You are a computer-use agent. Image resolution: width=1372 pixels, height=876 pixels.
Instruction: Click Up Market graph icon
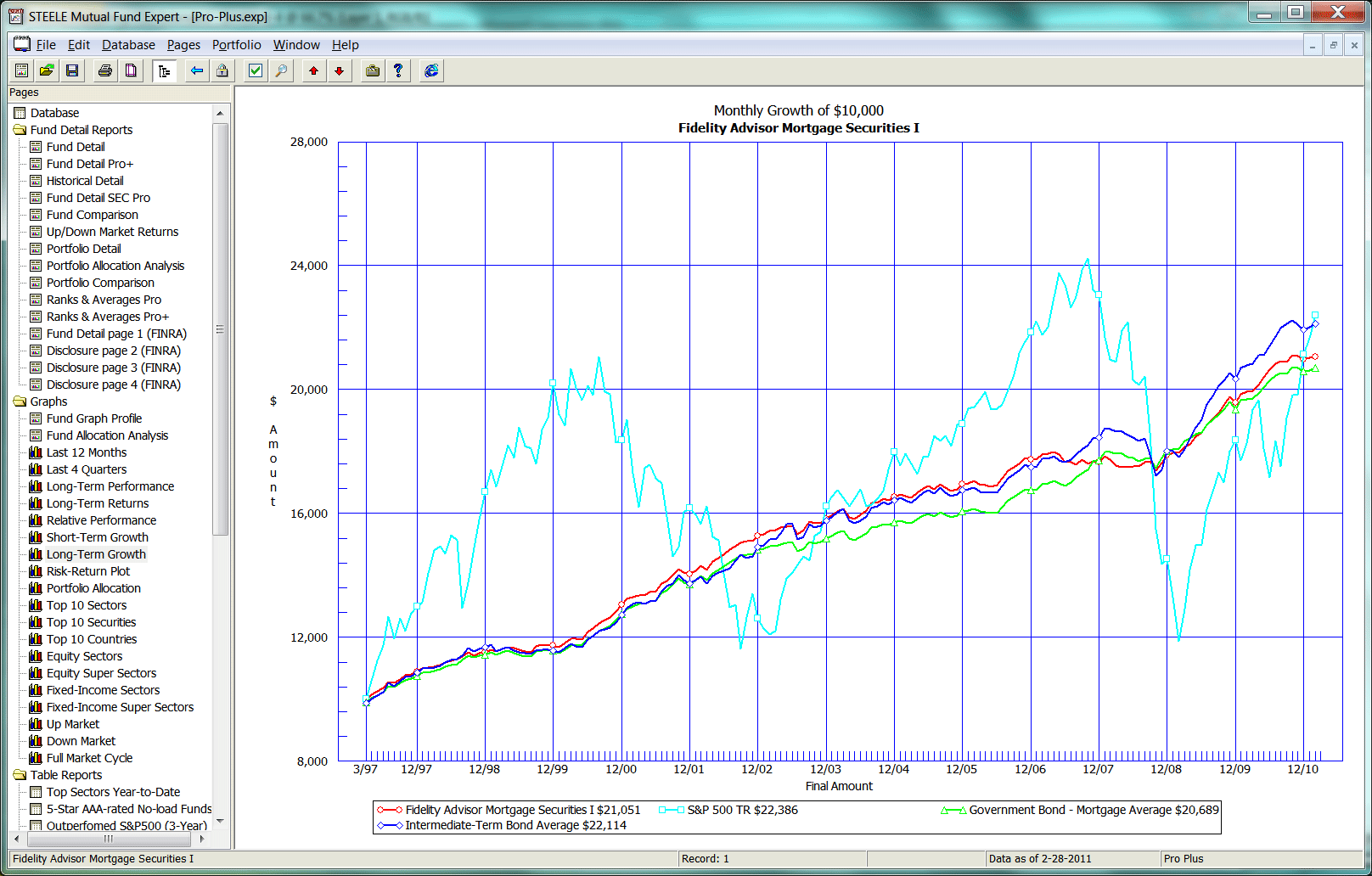pos(36,724)
